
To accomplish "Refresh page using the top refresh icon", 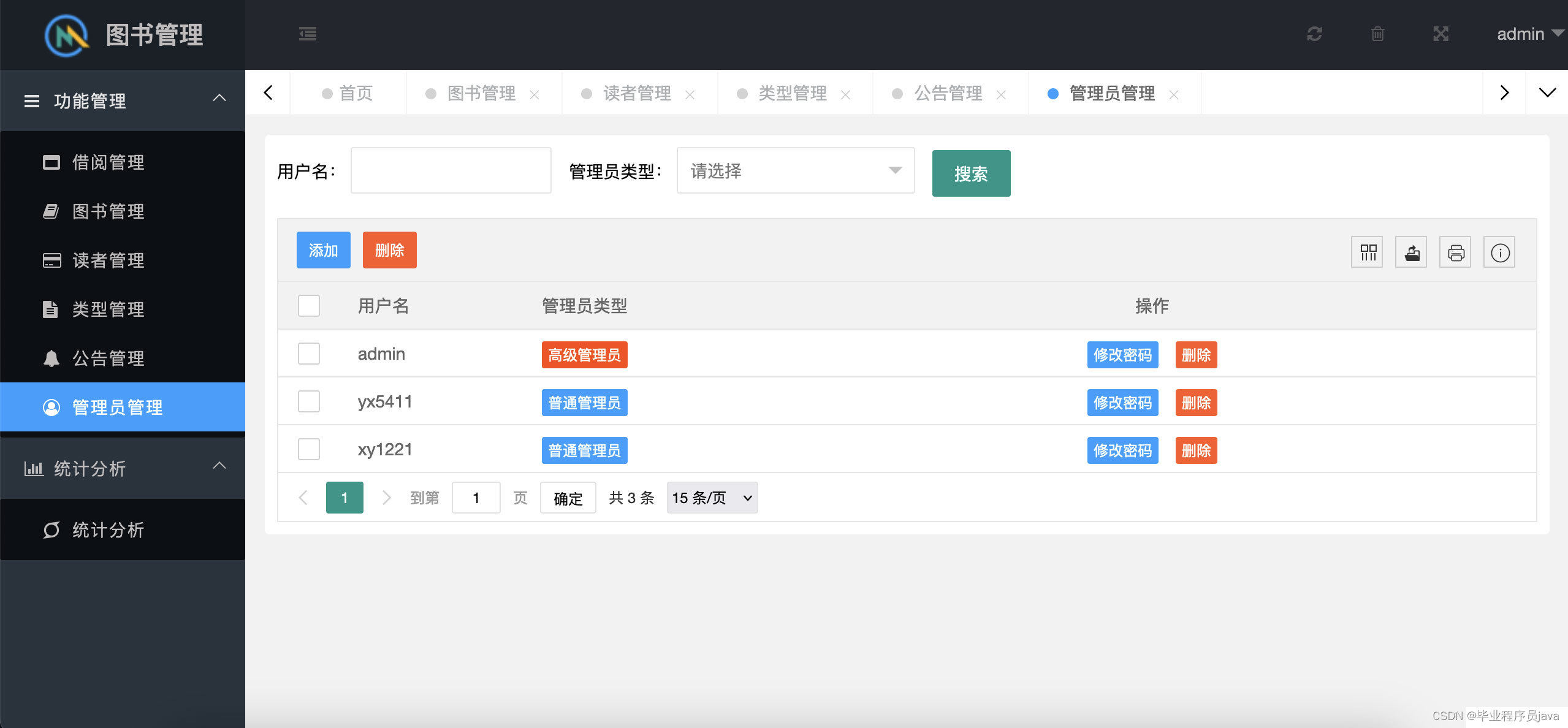I will [1314, 34].
